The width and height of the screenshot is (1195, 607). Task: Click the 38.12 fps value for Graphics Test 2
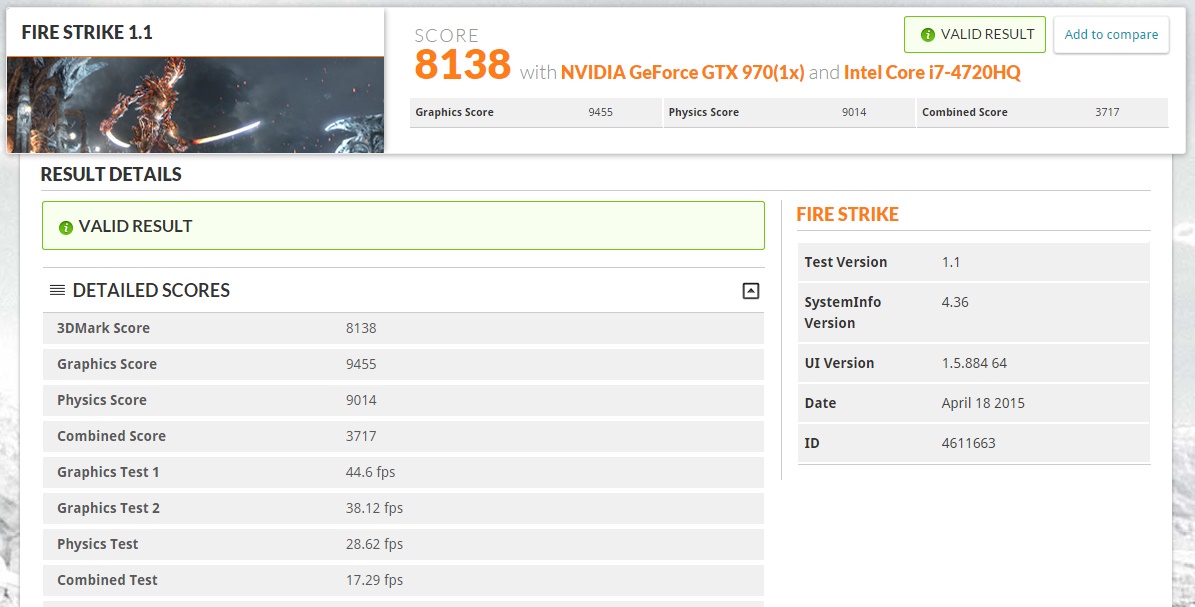[x=374, y=508]
